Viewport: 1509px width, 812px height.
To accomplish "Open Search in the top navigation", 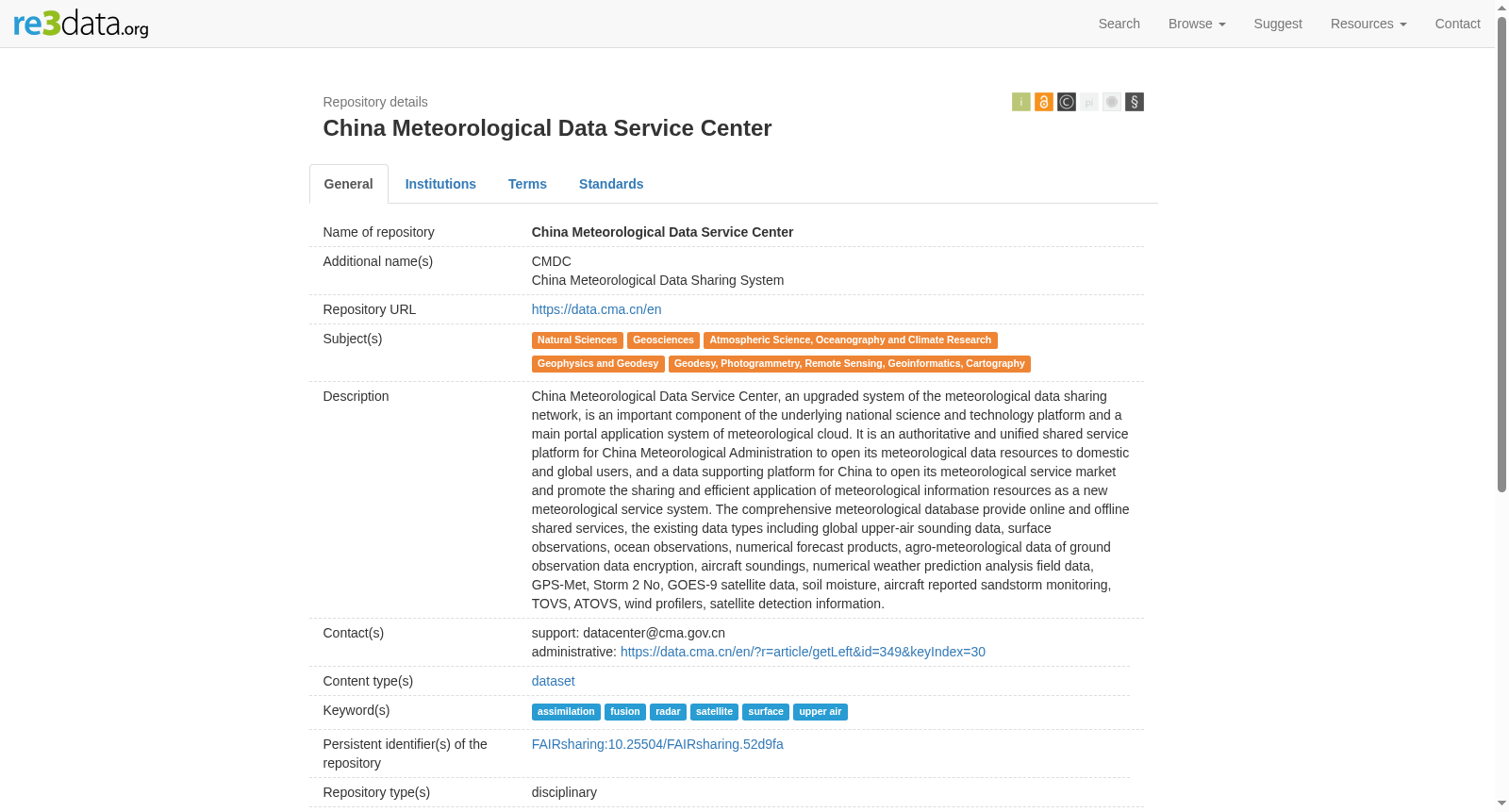I will (x=1119, y=24).
